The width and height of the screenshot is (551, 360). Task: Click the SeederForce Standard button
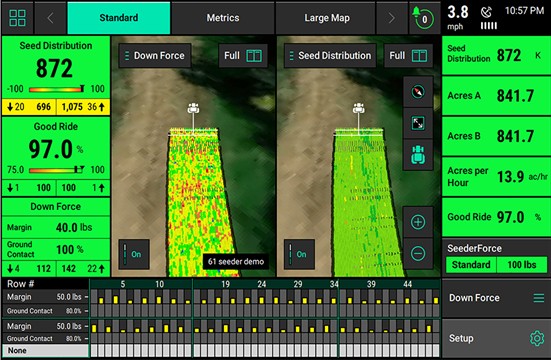(x=471, y=265)
